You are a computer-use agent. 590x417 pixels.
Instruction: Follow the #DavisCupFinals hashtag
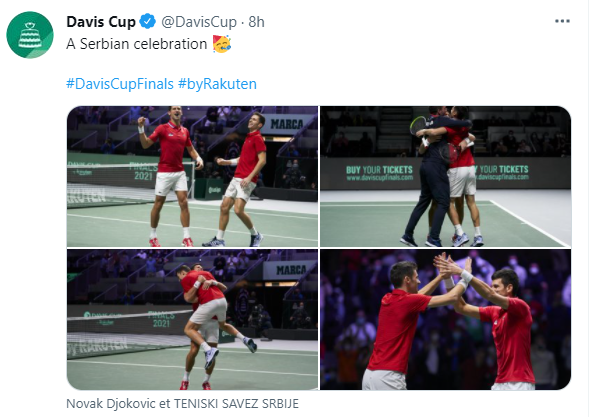[120, 84]
